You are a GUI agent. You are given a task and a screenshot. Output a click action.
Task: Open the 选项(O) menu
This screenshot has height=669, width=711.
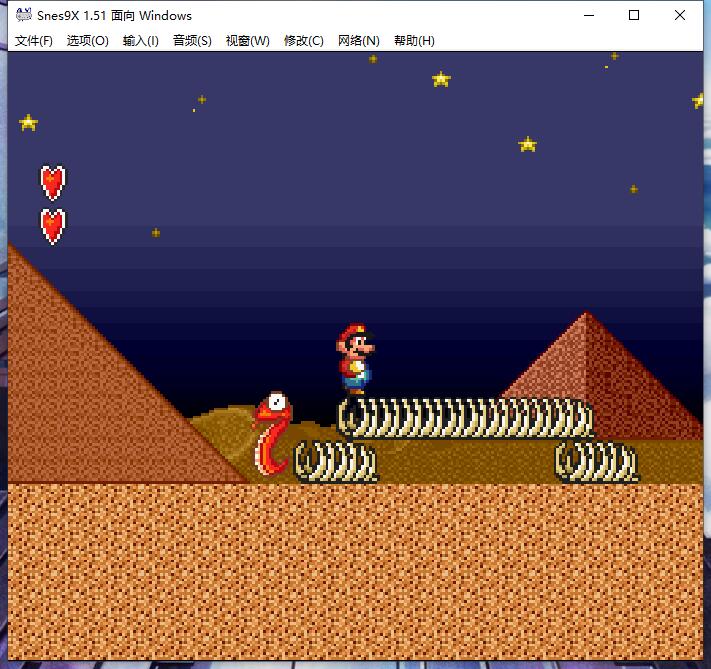[x=88, y=41]
